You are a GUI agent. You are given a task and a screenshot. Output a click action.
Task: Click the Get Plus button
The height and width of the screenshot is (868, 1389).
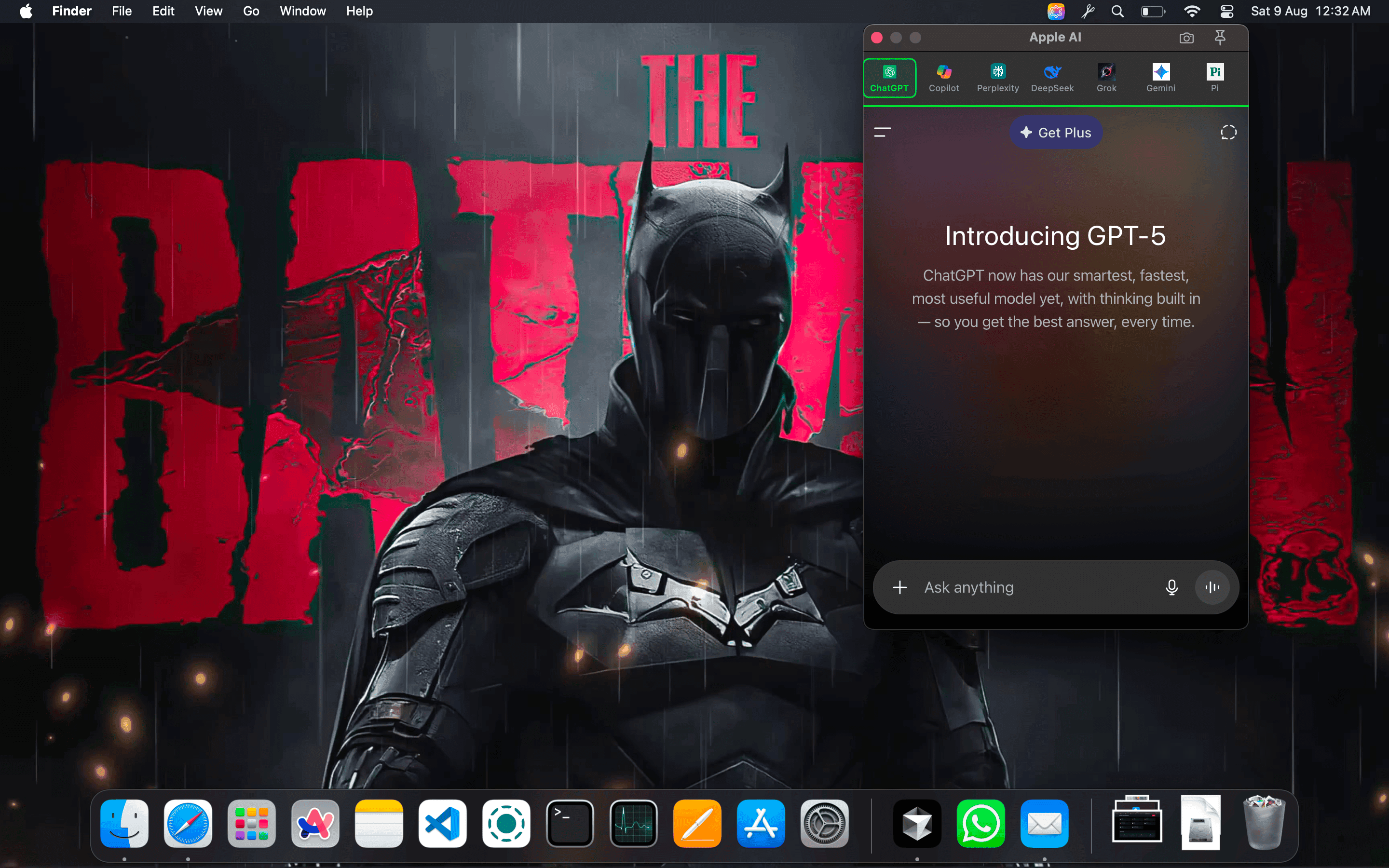tap(1055, 132)
